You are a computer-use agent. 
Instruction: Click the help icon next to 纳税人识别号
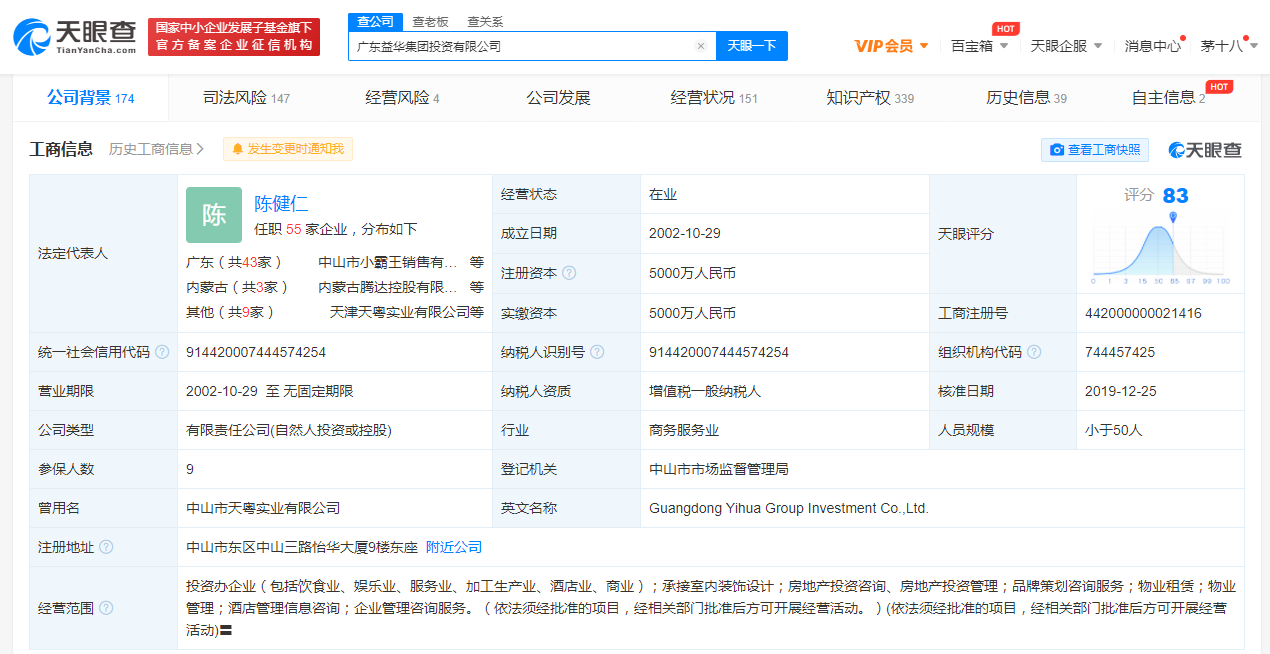click(597, 352)
